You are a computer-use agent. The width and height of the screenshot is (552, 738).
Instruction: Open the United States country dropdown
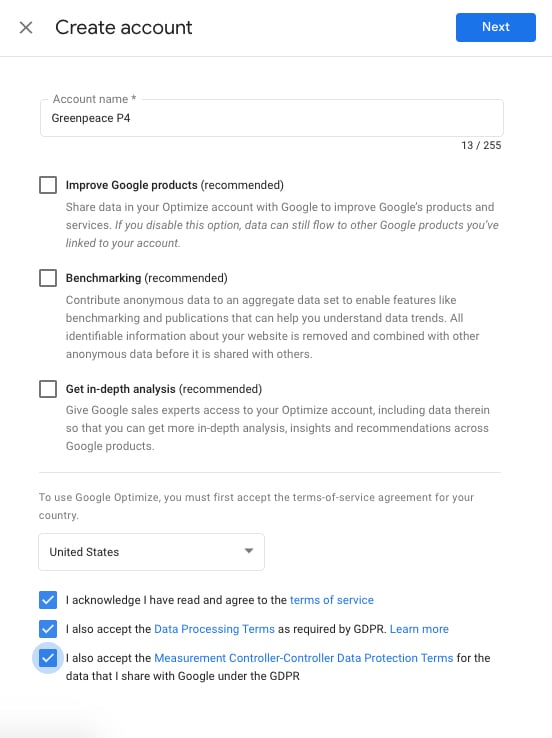pyautogui.click(x=151, y=552)
